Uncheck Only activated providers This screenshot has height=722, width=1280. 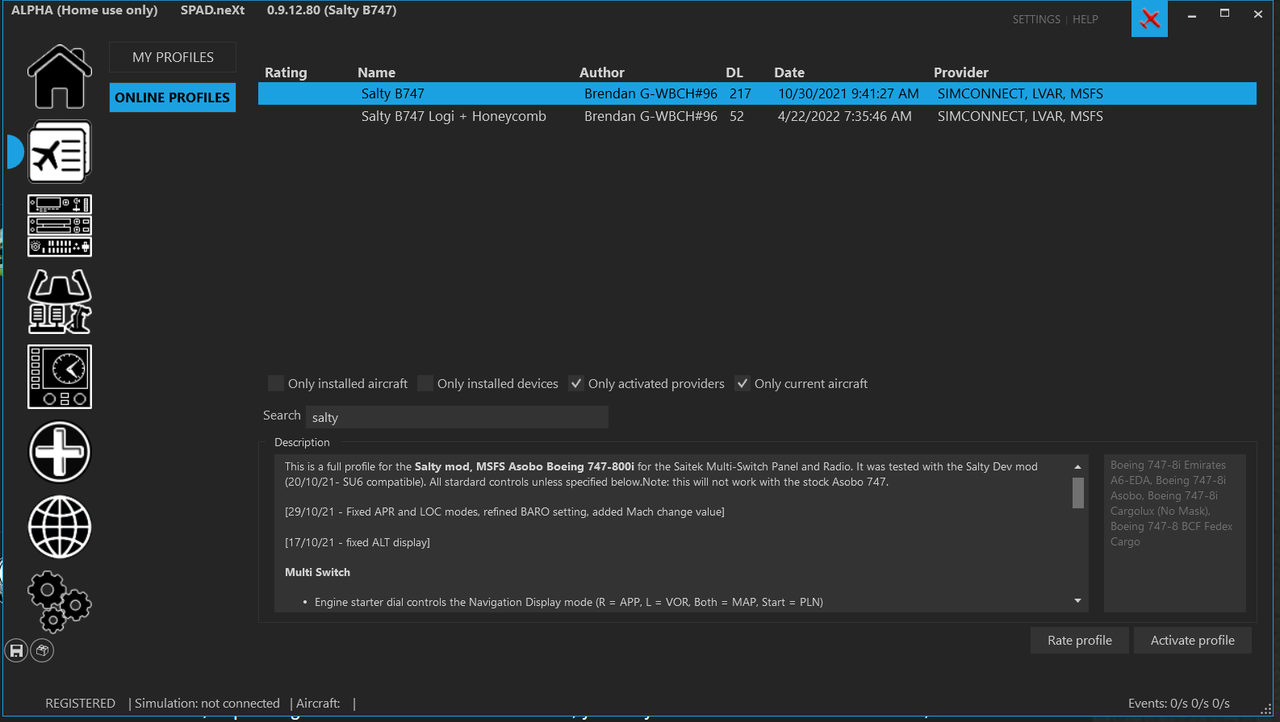tap(576, 383)
